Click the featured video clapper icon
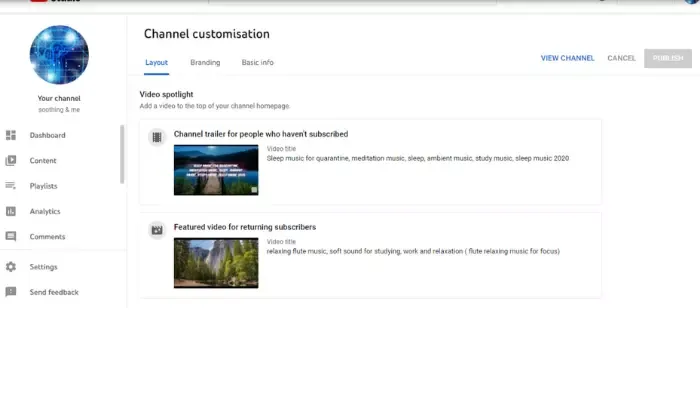 (157, 230)
